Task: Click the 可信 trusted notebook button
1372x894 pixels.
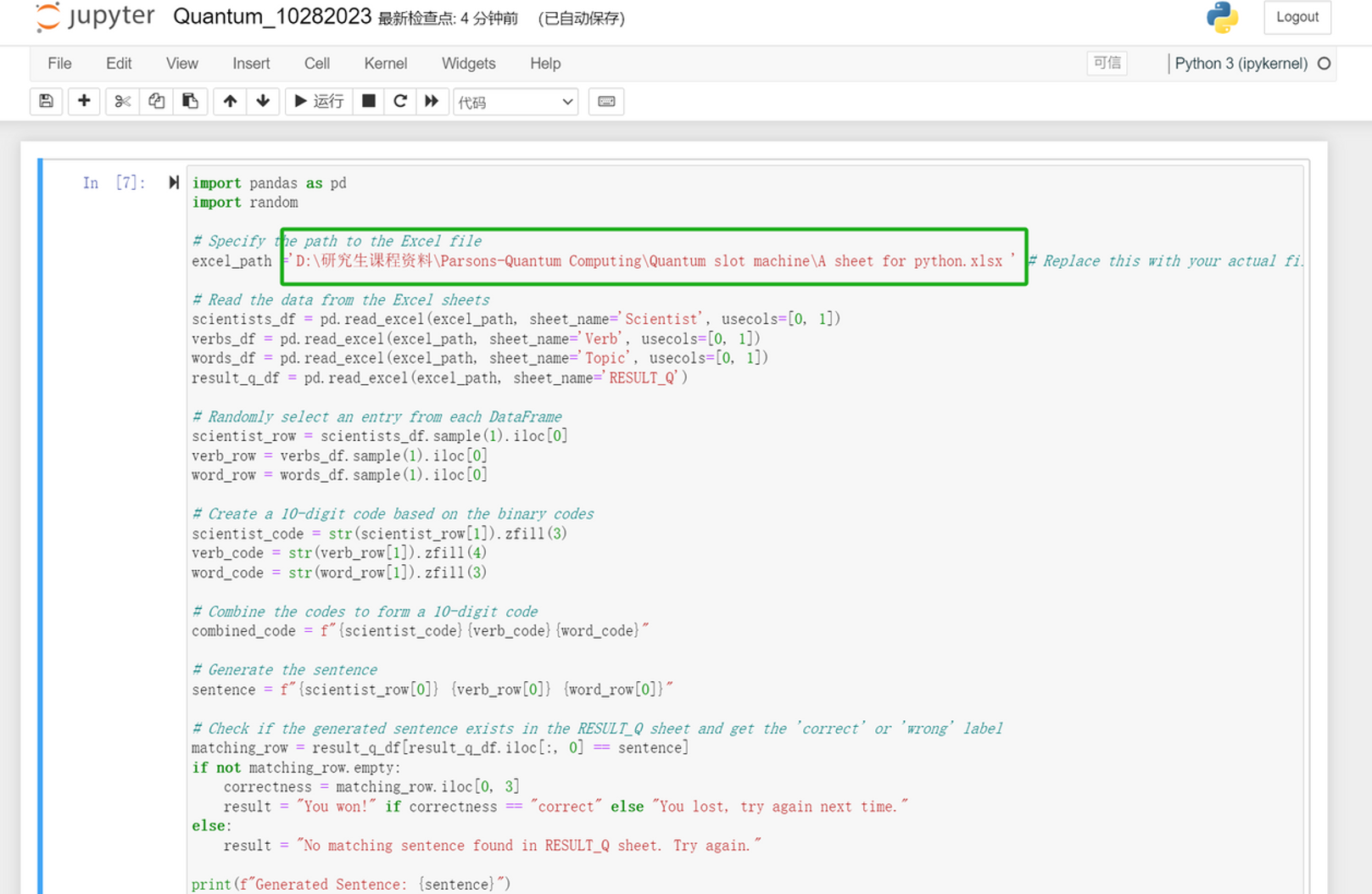Action: pos(1107,63)
